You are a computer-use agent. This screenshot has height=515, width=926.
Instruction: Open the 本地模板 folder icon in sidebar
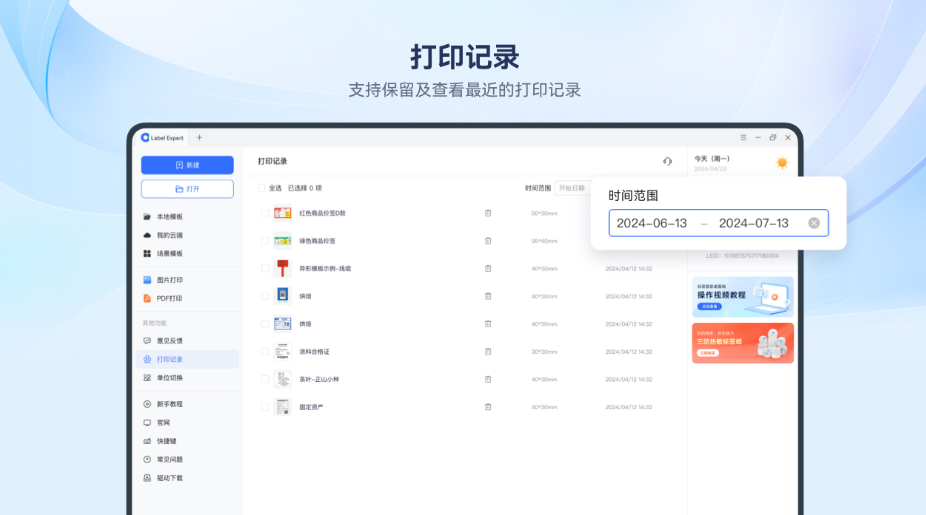147,217
